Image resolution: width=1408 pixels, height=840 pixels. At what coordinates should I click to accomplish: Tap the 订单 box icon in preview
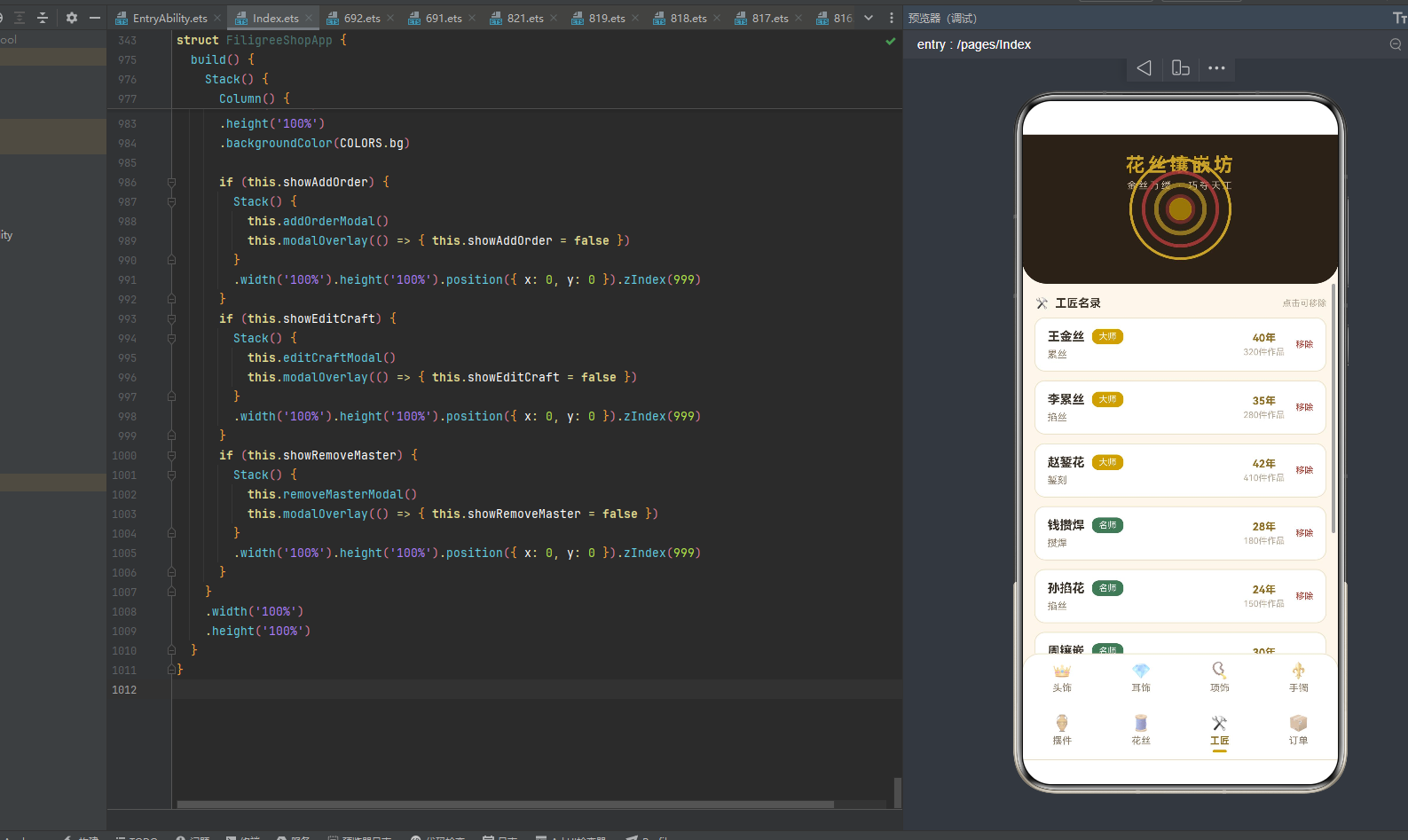[1299, 723]
